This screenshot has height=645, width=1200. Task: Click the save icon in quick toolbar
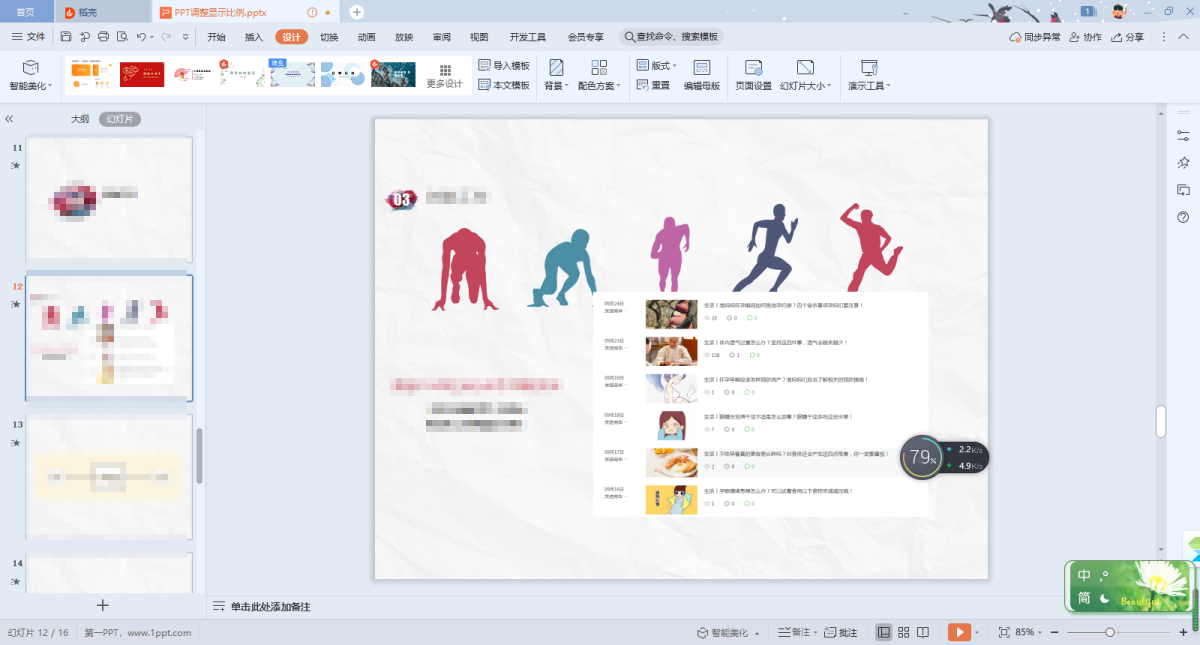[x=66, y=37]
